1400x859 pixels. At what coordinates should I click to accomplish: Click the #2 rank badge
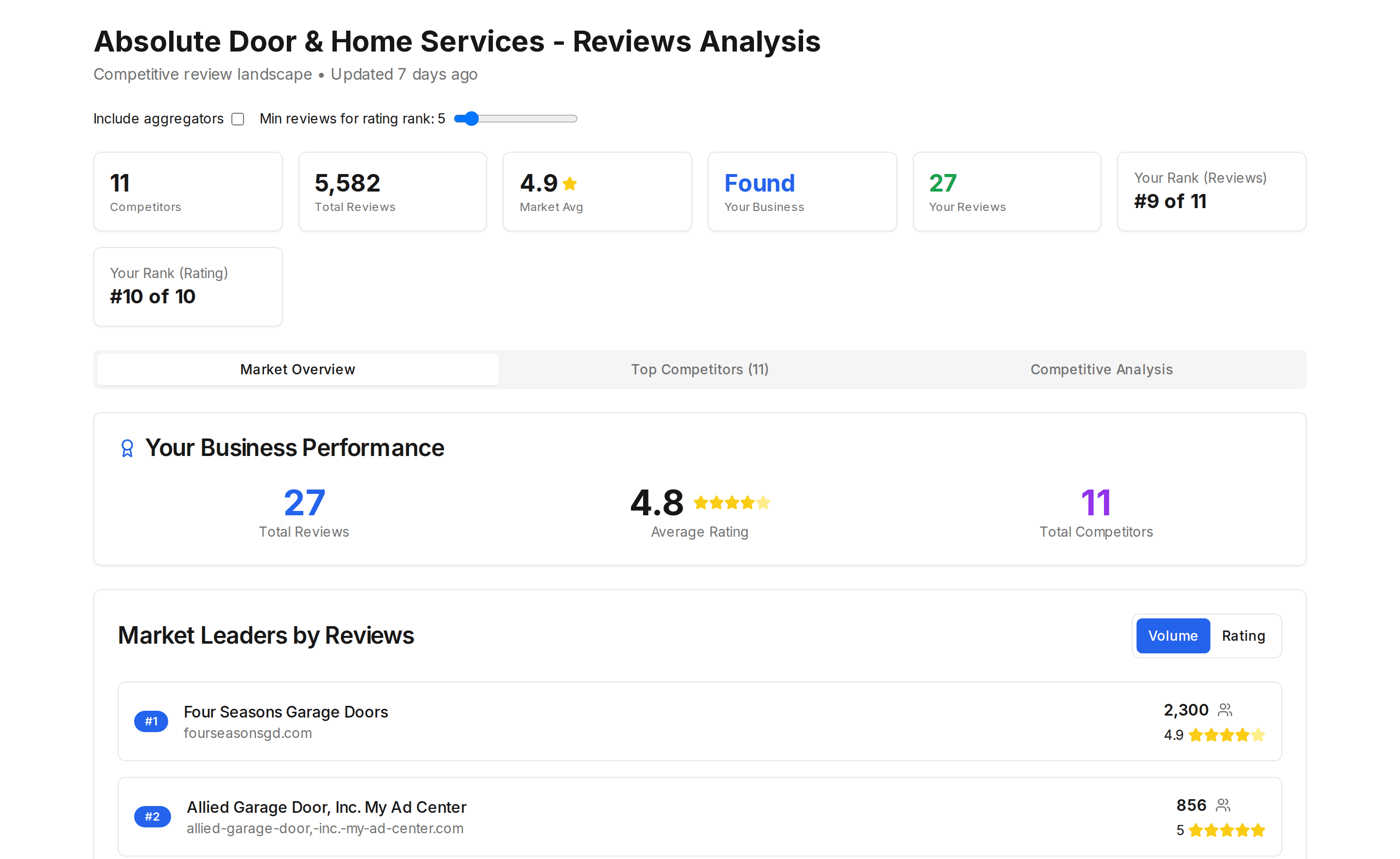(x=152, y=816)
